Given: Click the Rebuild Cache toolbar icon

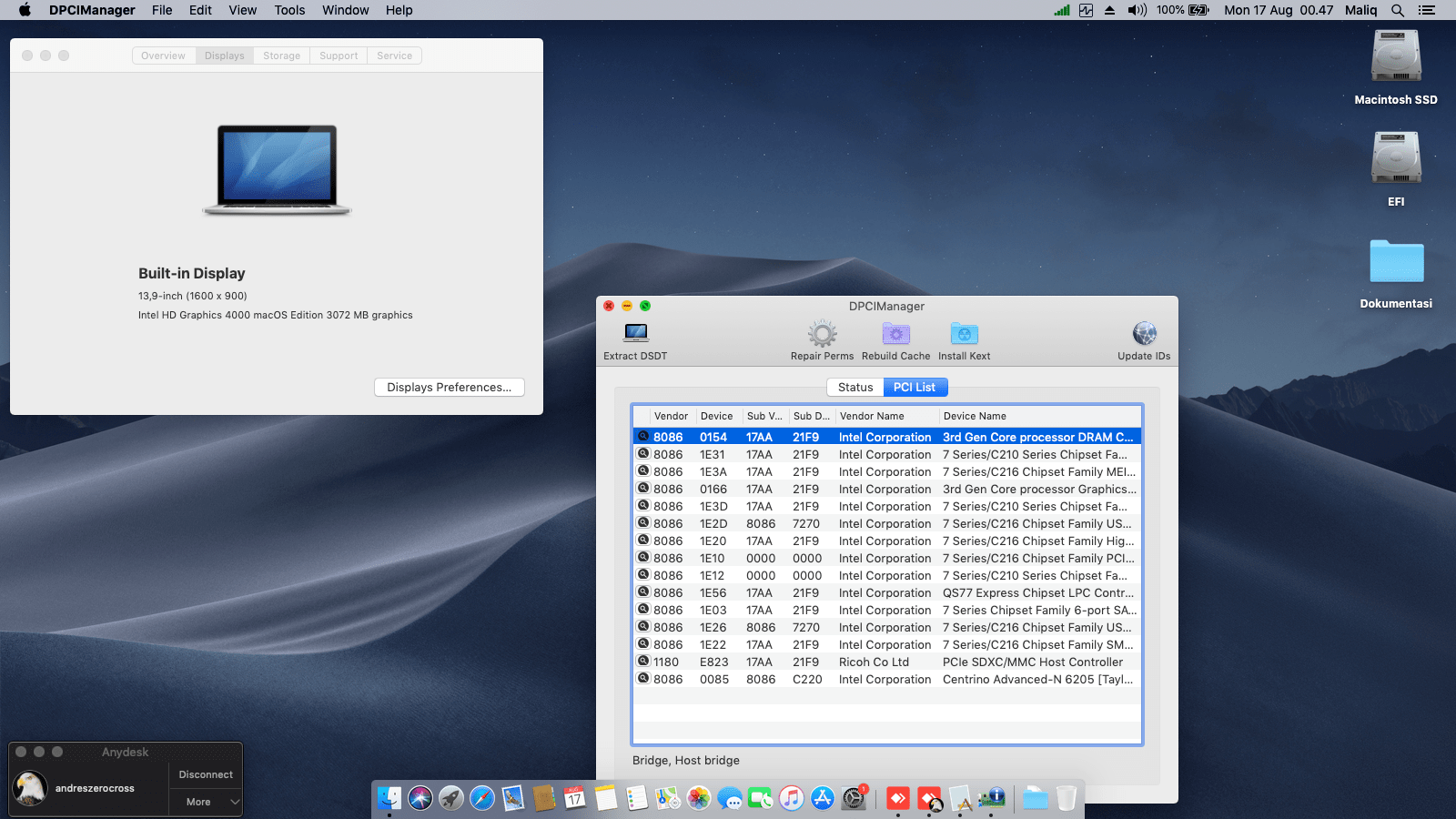Looking at the screenshot, I should 895,334.
